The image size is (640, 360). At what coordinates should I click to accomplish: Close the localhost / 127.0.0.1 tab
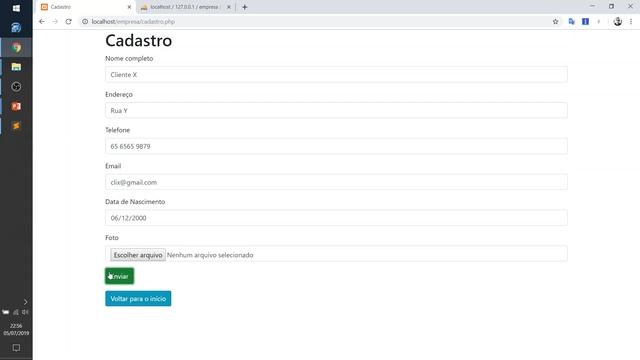click(229, 7)
